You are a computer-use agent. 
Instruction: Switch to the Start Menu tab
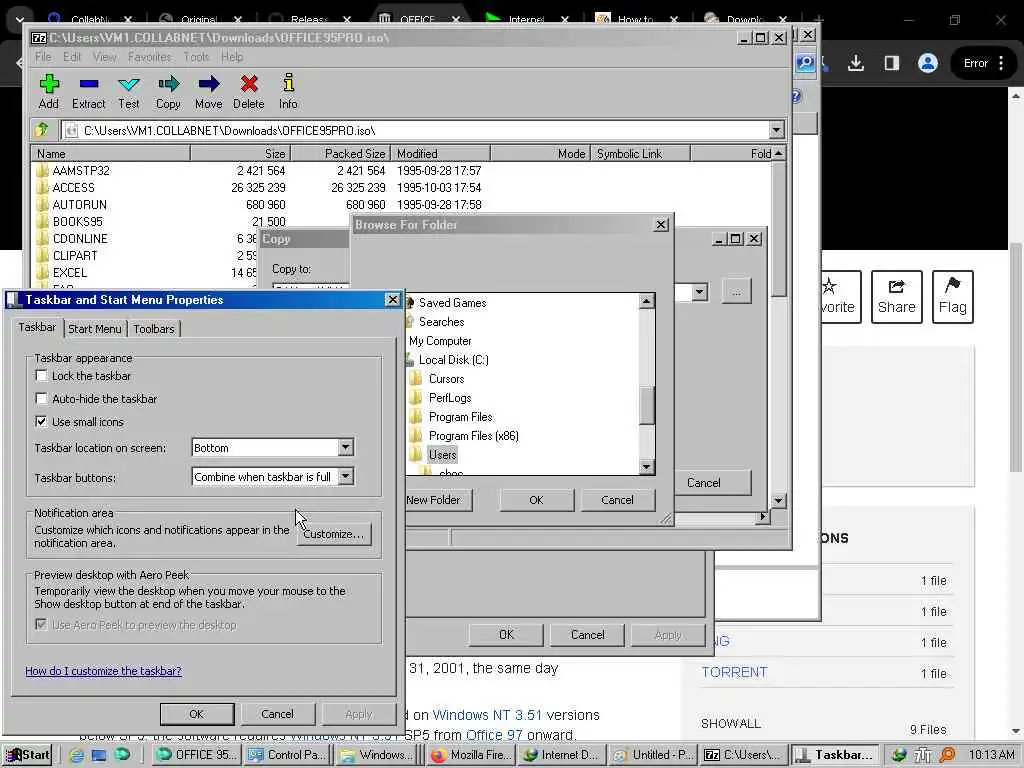click(x=95, y=328)
